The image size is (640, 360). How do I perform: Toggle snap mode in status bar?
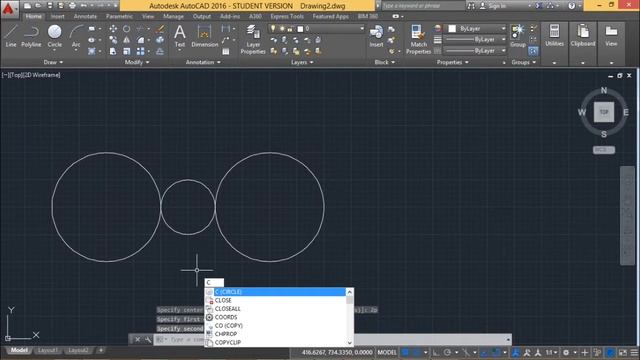point(416,352)
